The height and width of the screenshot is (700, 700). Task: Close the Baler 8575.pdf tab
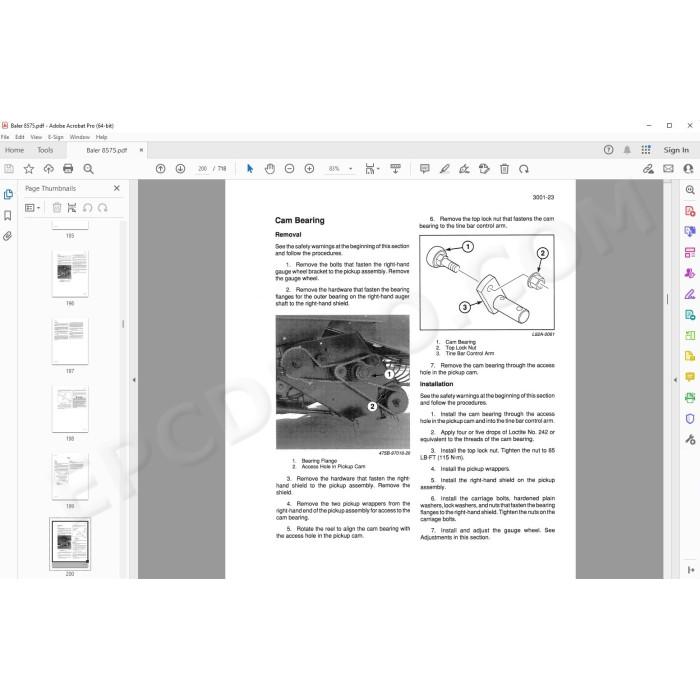[x=142, y=150]
